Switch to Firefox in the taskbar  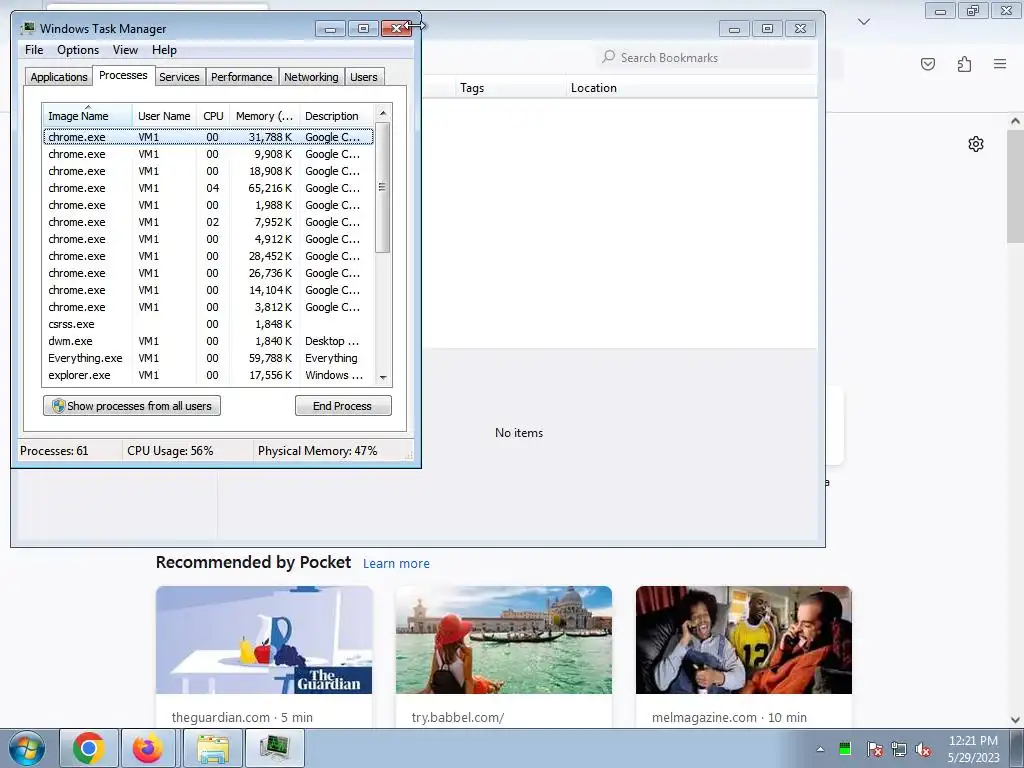pyautogui.click(x=148, y=748)
